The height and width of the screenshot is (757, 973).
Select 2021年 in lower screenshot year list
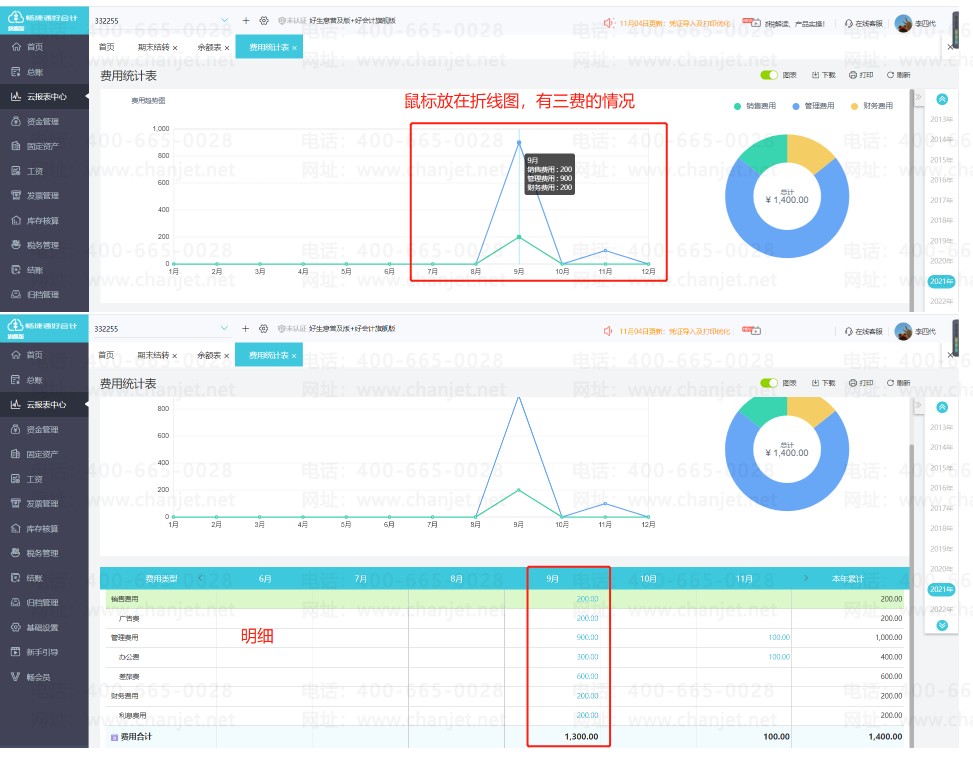(x=941, y=589)
